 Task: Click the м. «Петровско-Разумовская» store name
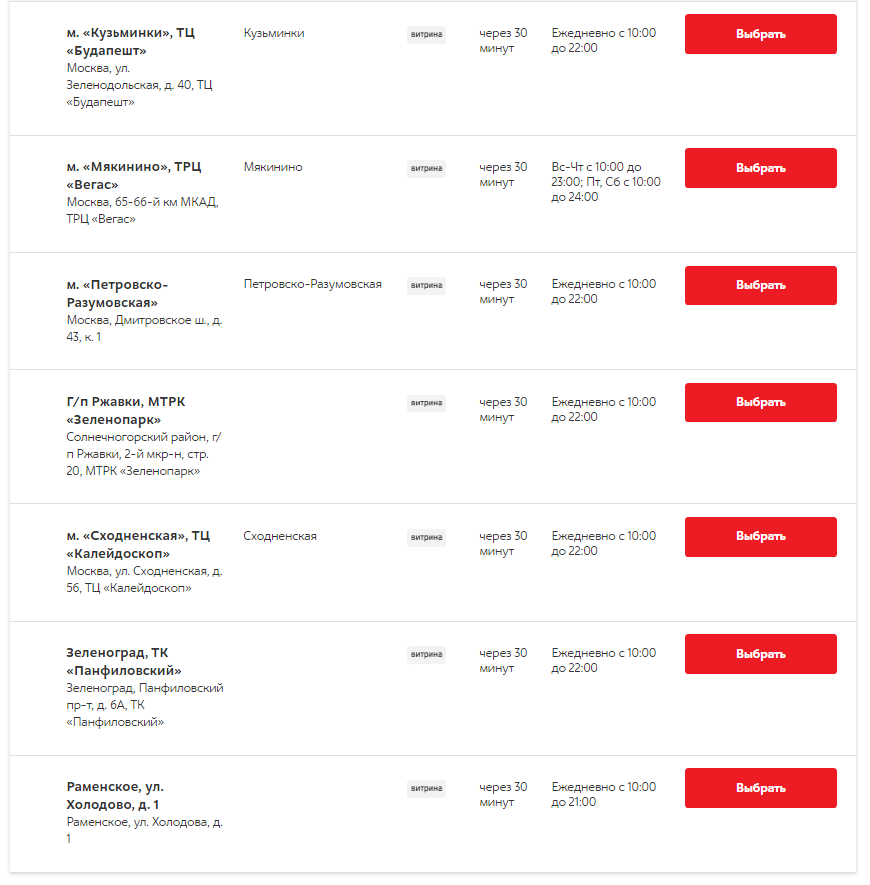[117, 293]
